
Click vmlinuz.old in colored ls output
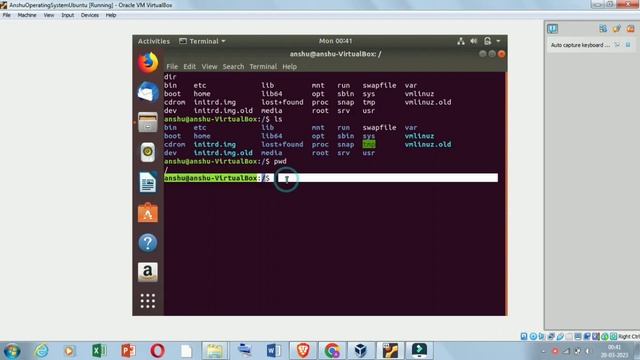point(428,144)
